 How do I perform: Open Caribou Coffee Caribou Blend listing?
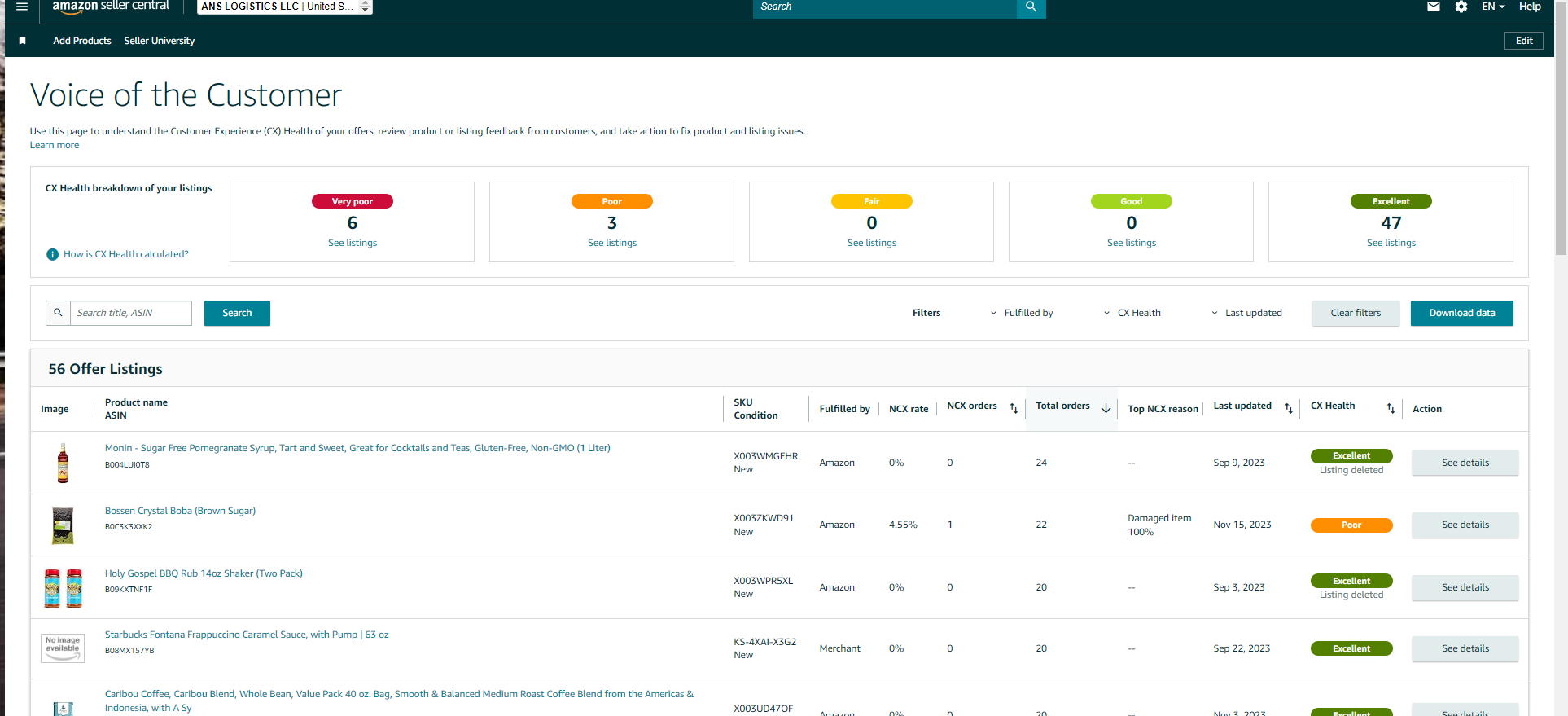coord(399,701)
